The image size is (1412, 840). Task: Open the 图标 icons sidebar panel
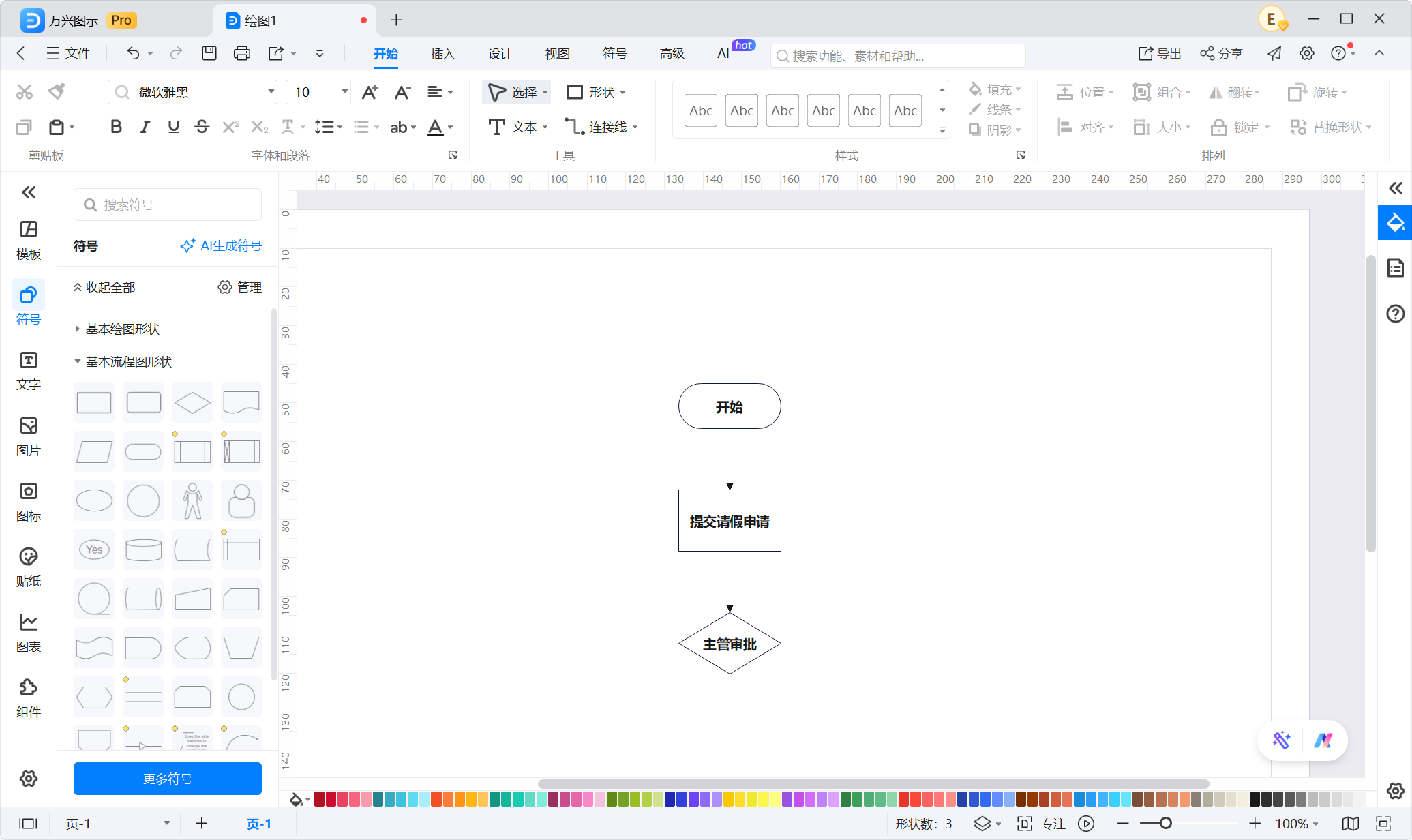(29, 502)
